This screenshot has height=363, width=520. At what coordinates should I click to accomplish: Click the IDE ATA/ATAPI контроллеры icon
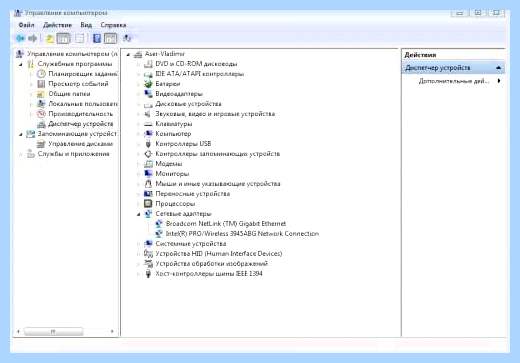coord(148,74)
